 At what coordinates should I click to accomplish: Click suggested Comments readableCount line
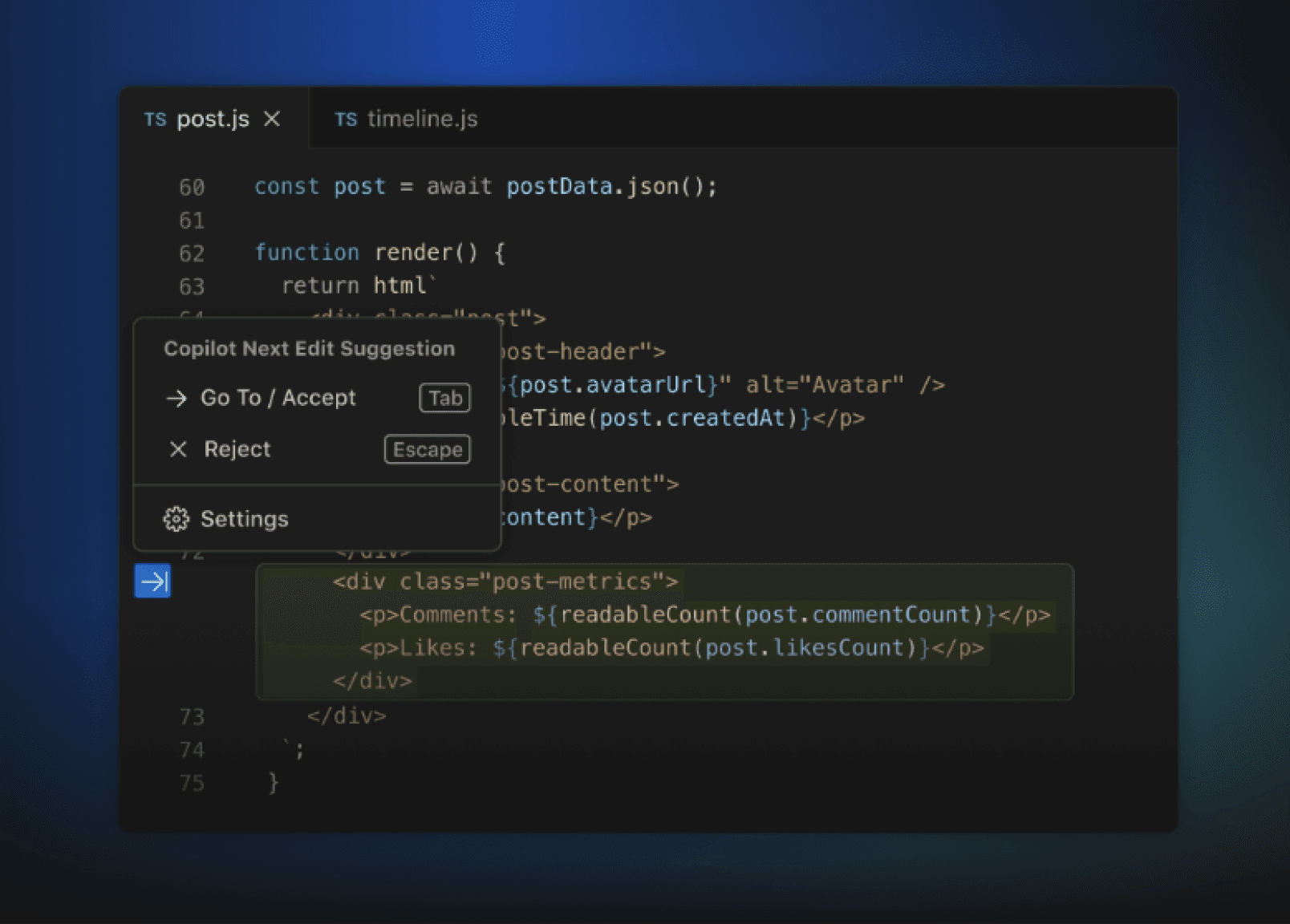(x=705, y=614)
